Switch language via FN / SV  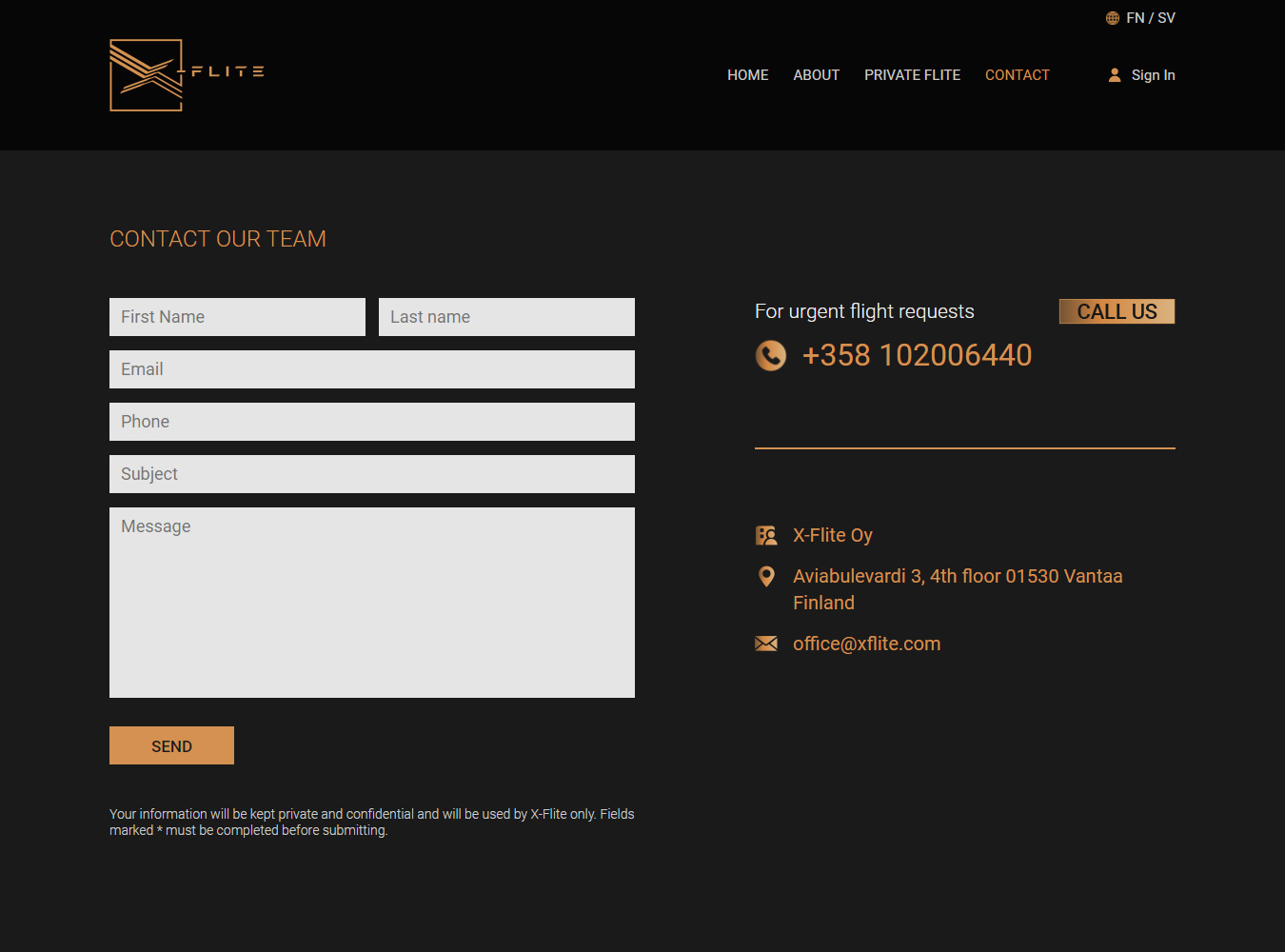[1150, 18]
